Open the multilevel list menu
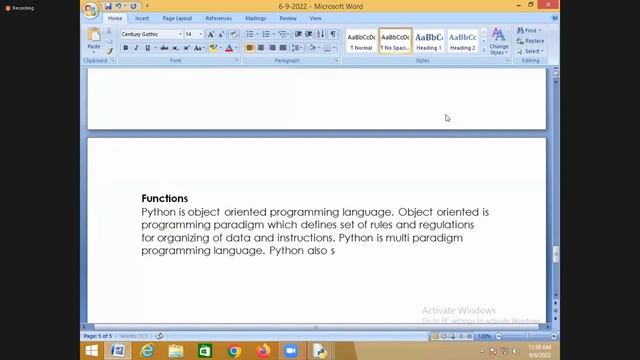640x360 pixels. (283, 34)
